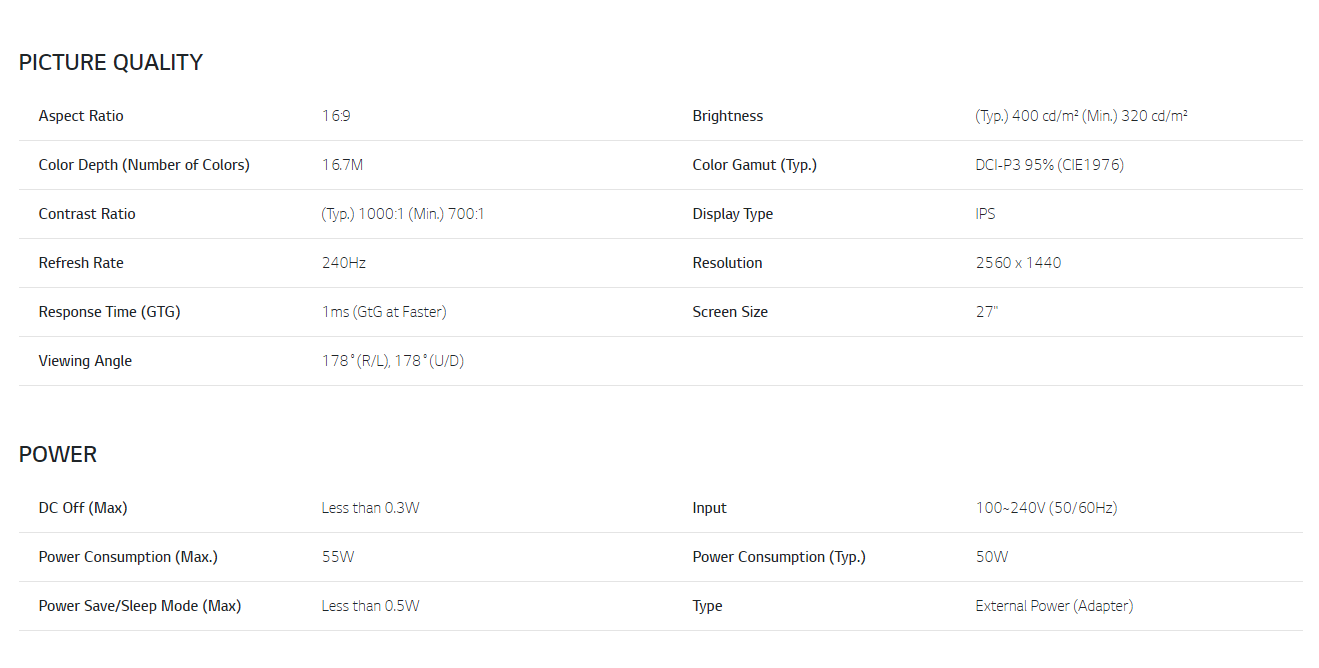Click the 2560 x 1440 resolution value
Image resolution: width=1319 pixels, height=668 pixels.
pos(1019,263)
